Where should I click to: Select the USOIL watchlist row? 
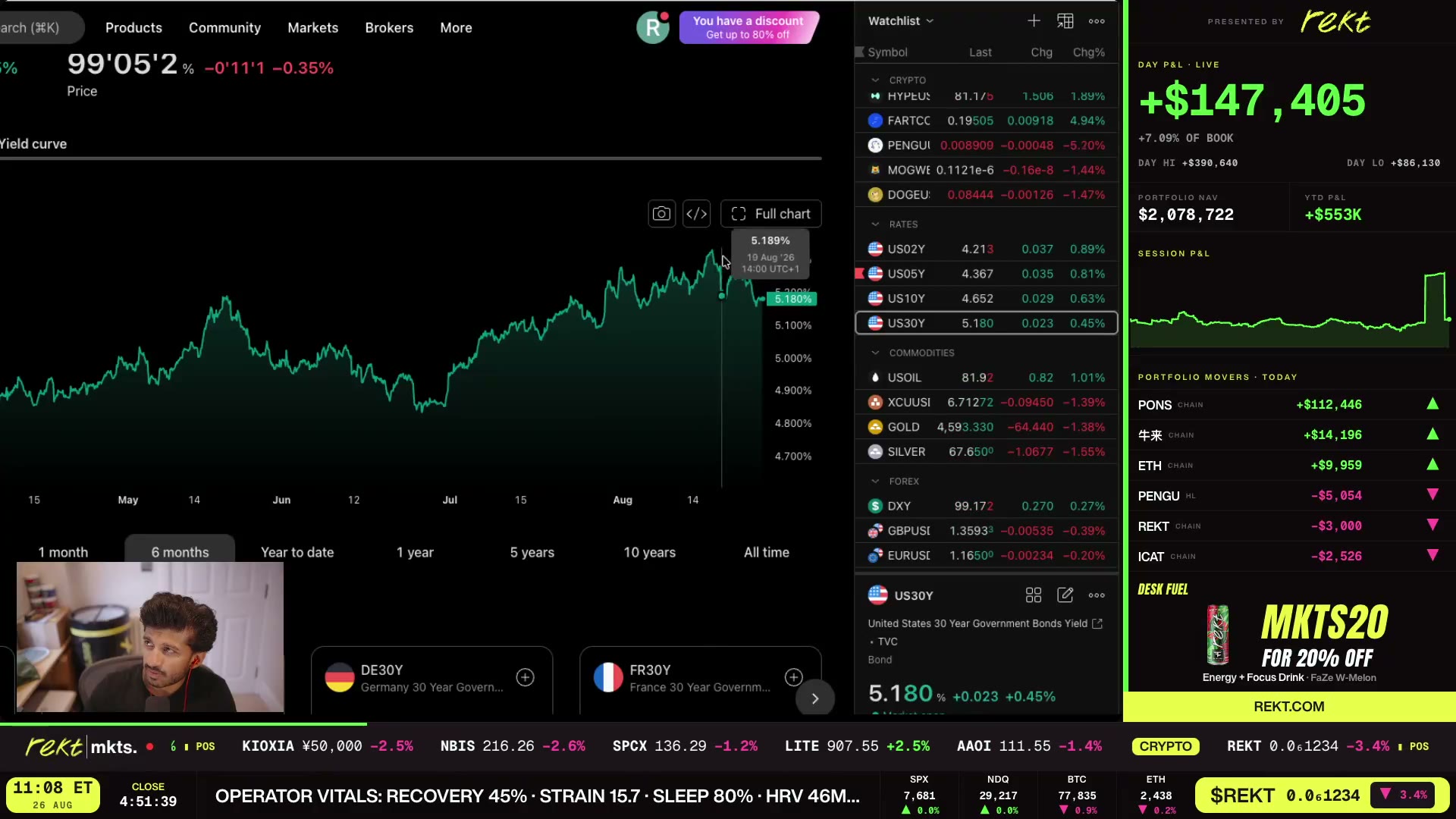(x=987, y=378)
